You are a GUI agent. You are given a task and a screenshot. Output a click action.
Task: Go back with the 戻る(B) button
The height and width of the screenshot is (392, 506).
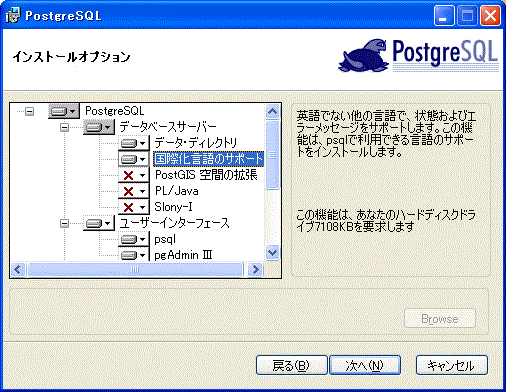pos(292,365)
